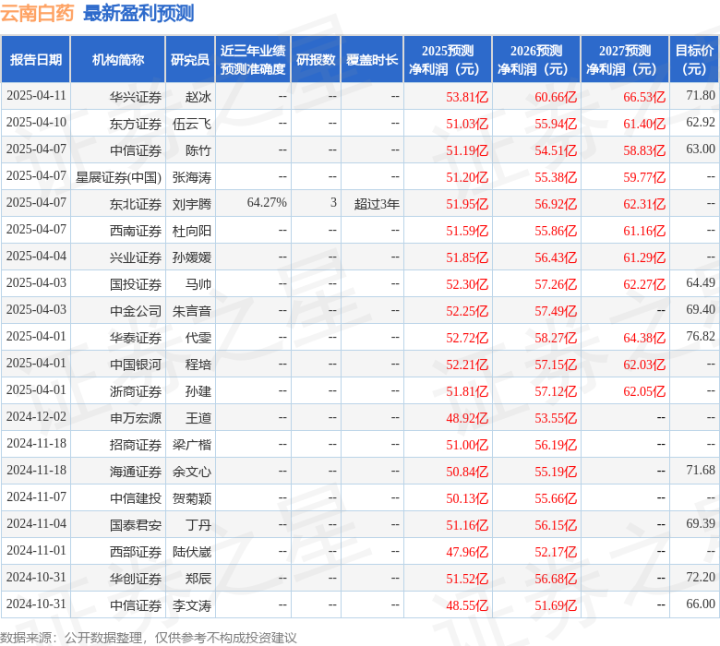
Task: Click the 云南白药 title text
Action: (40, 13)
